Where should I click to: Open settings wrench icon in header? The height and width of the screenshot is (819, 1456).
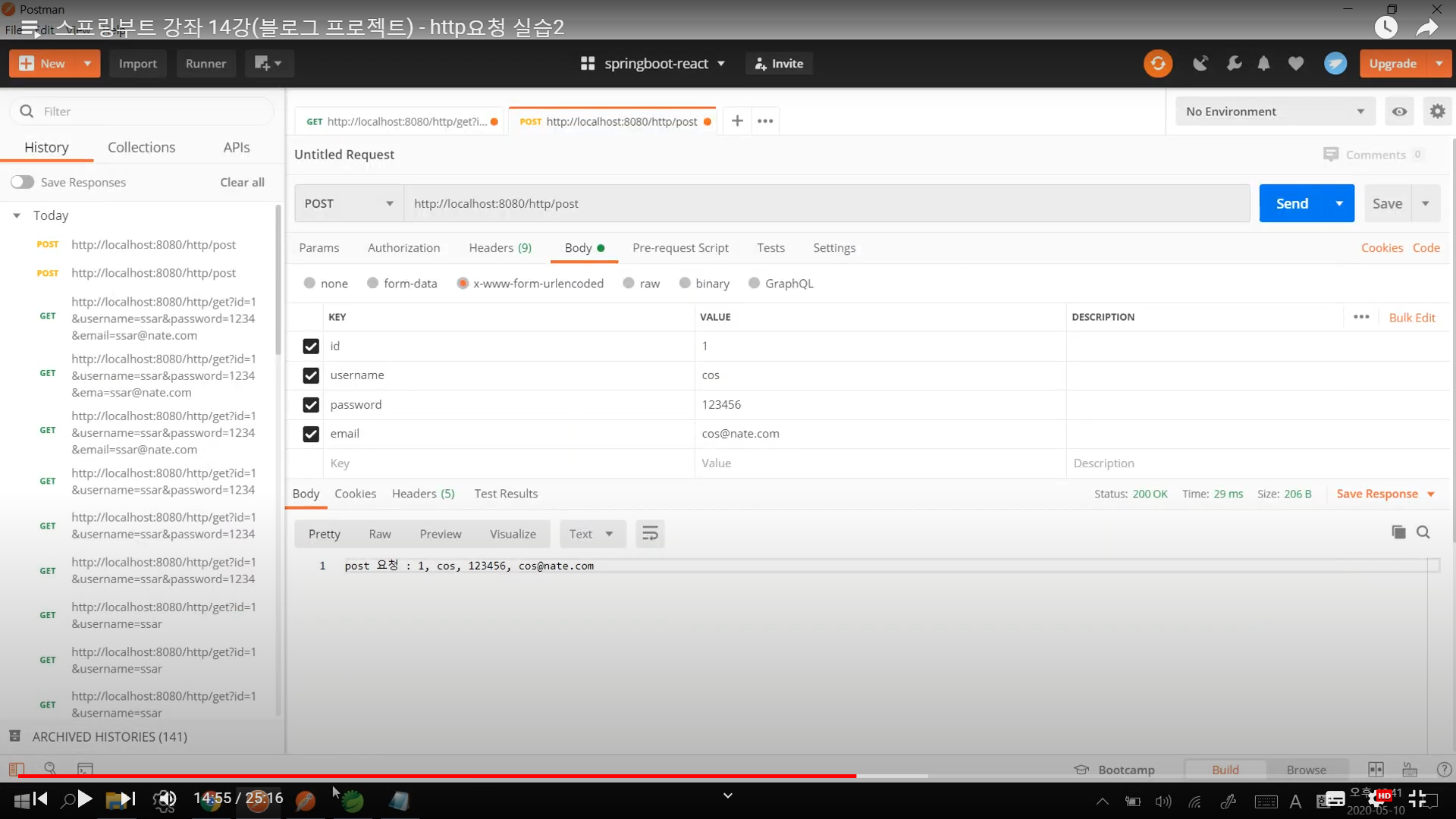pos(1234,64)
